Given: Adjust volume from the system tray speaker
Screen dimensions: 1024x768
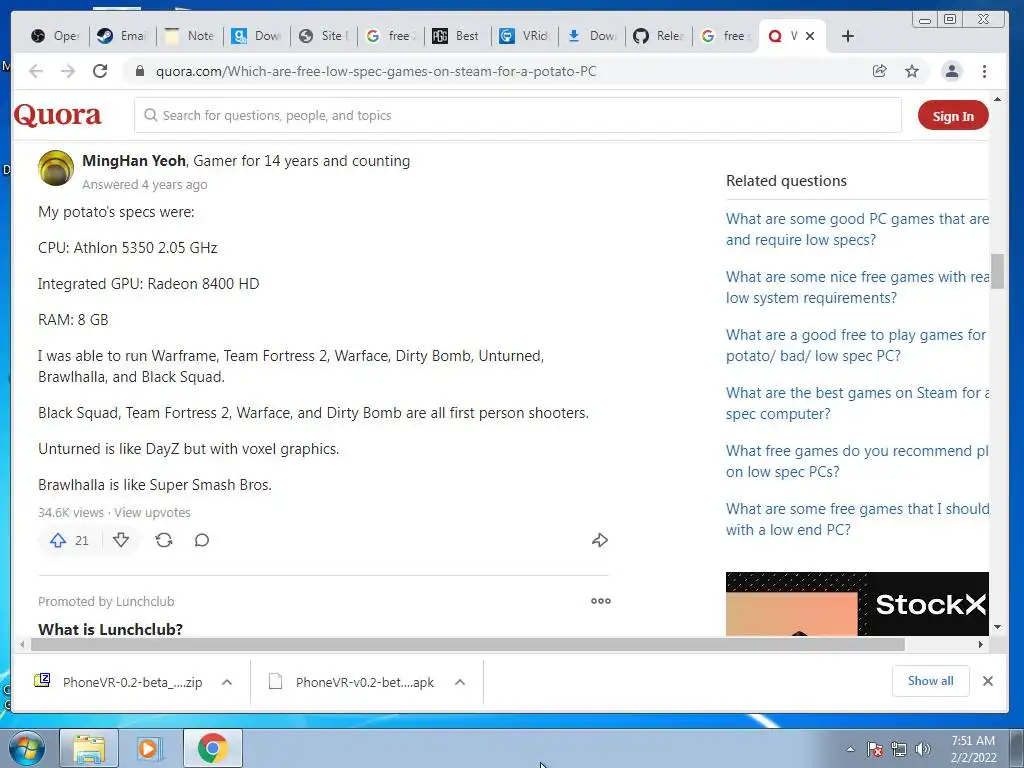Looking at the screenshot, I should coord(923,749).
